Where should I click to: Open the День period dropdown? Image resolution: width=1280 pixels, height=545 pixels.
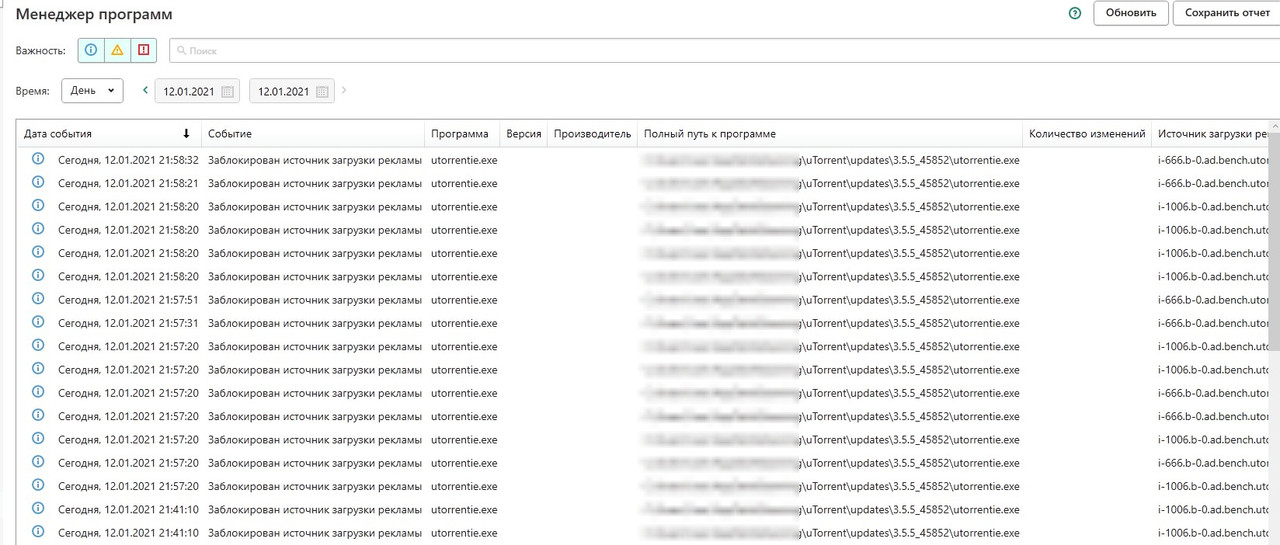tap(92, 91)
